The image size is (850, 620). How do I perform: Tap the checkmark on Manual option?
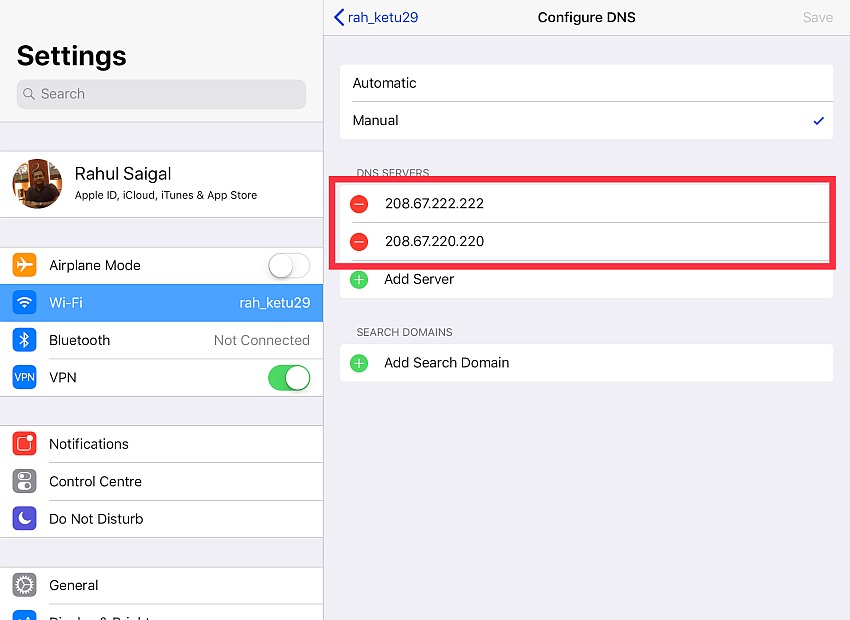819,120
